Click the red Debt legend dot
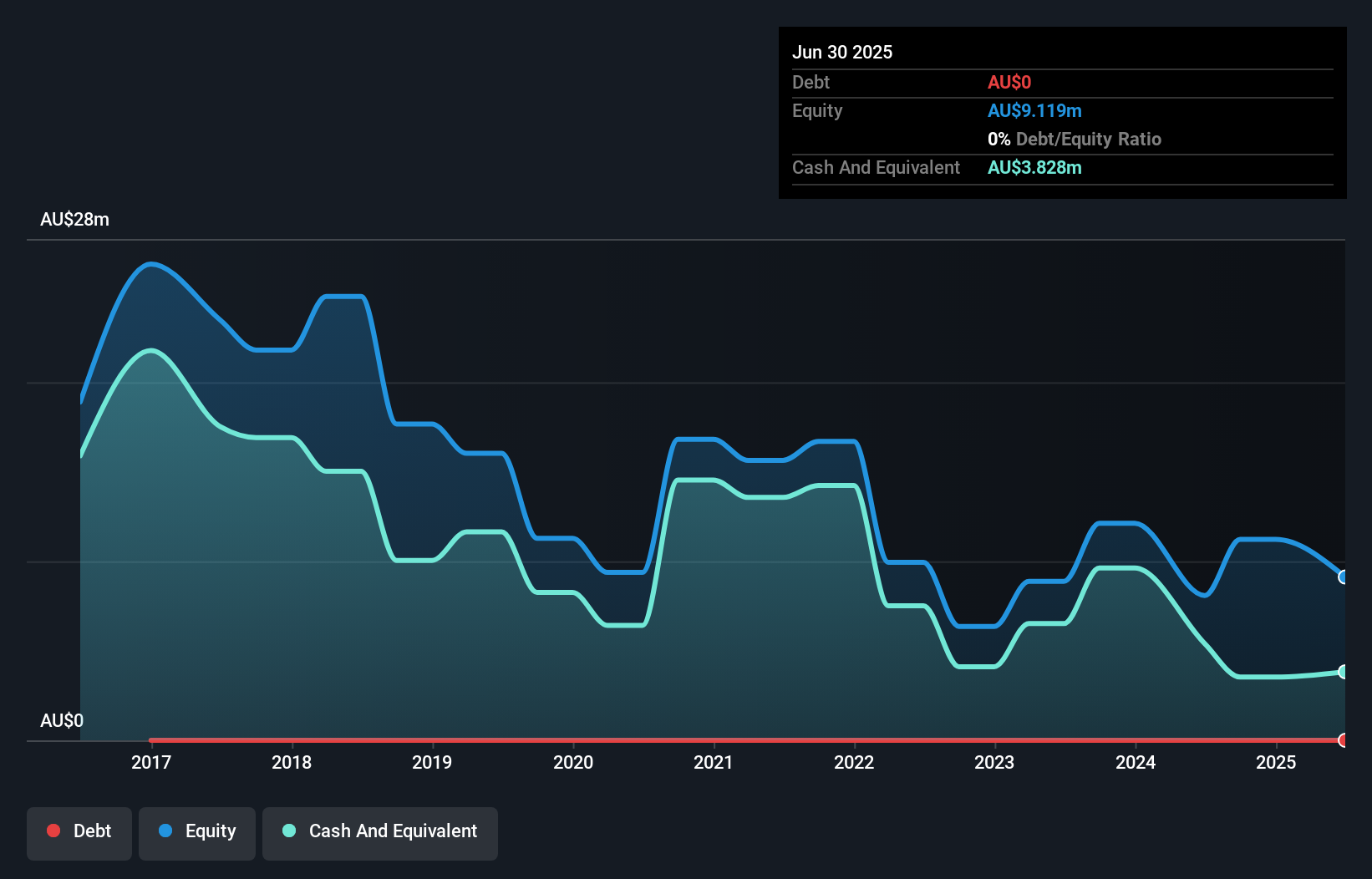1372x879 pixels. (53, 831)
